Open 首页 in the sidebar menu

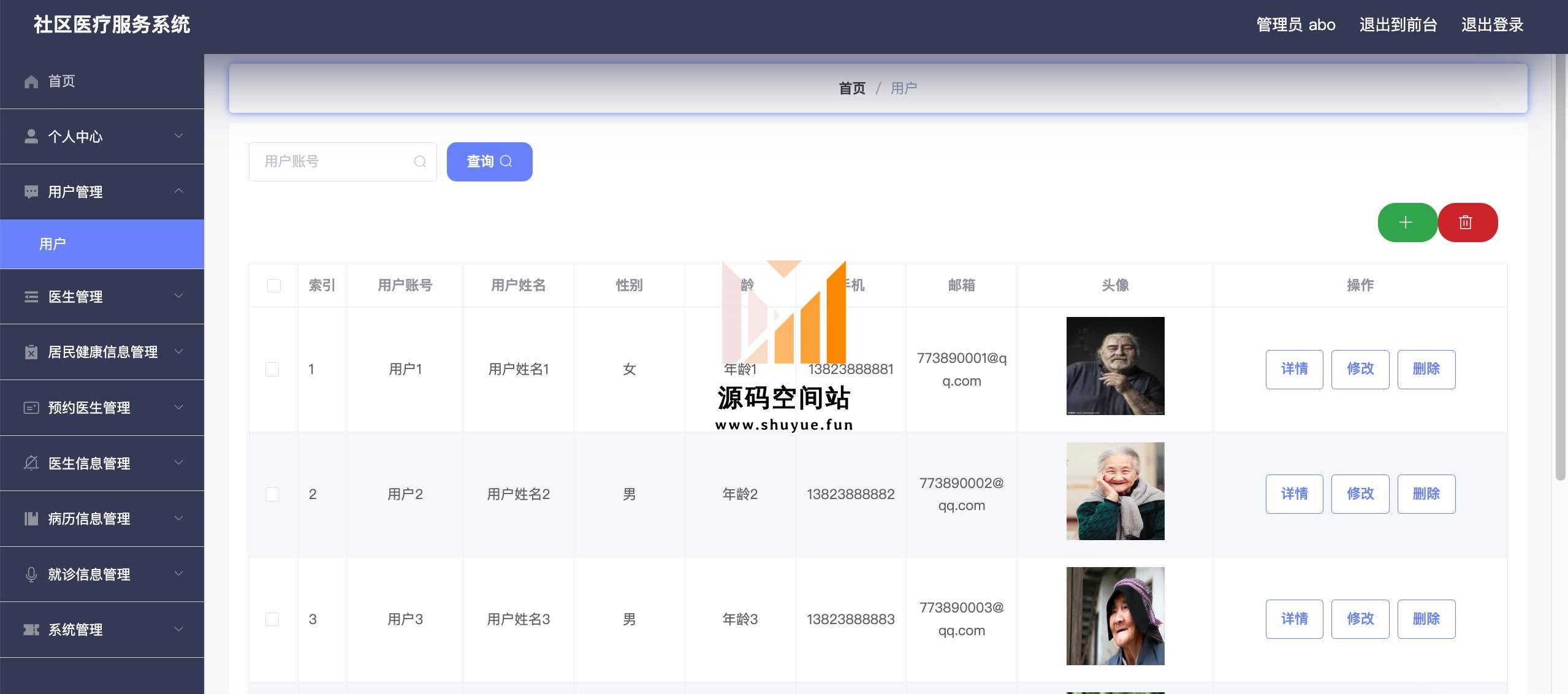(x=102, y=82)
